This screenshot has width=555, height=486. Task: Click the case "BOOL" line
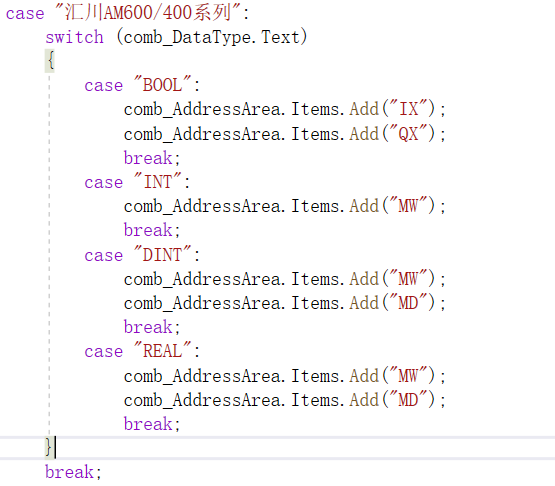(142, 85)
